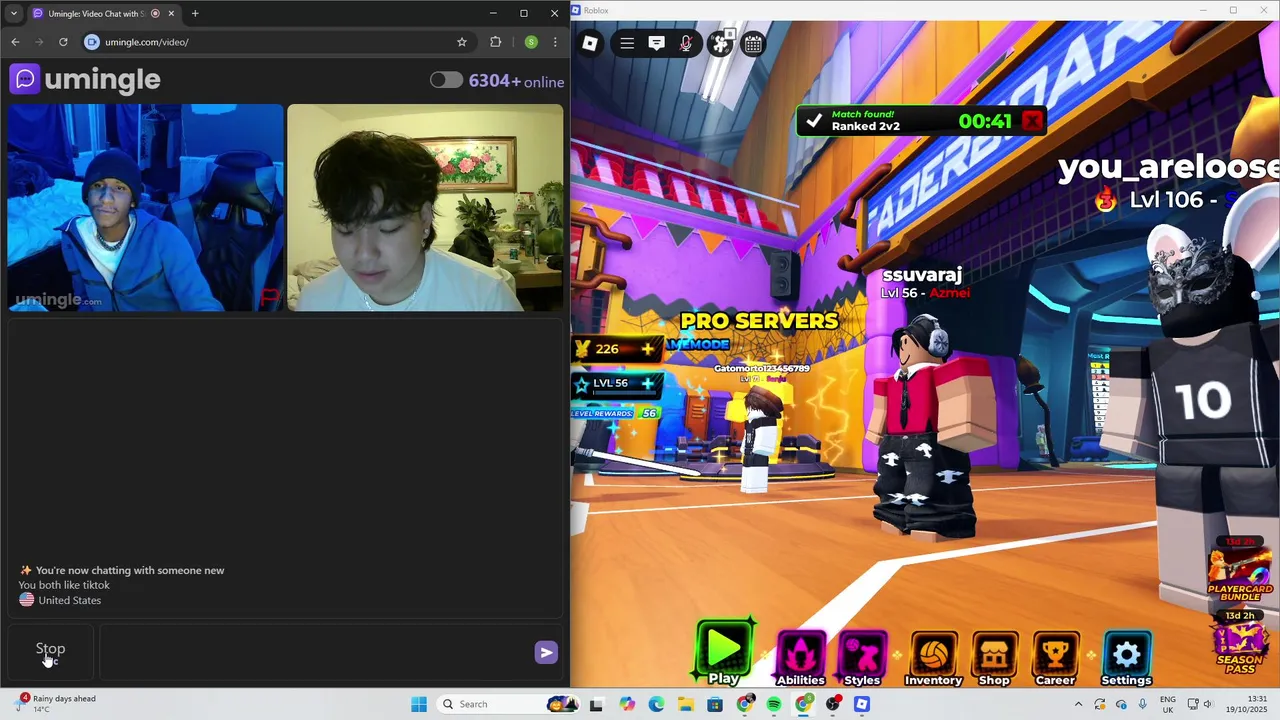Open the Season Pass offer
Image resolution: width=1280 pixels, height=720 pixels.
(x=1240, y=645)
